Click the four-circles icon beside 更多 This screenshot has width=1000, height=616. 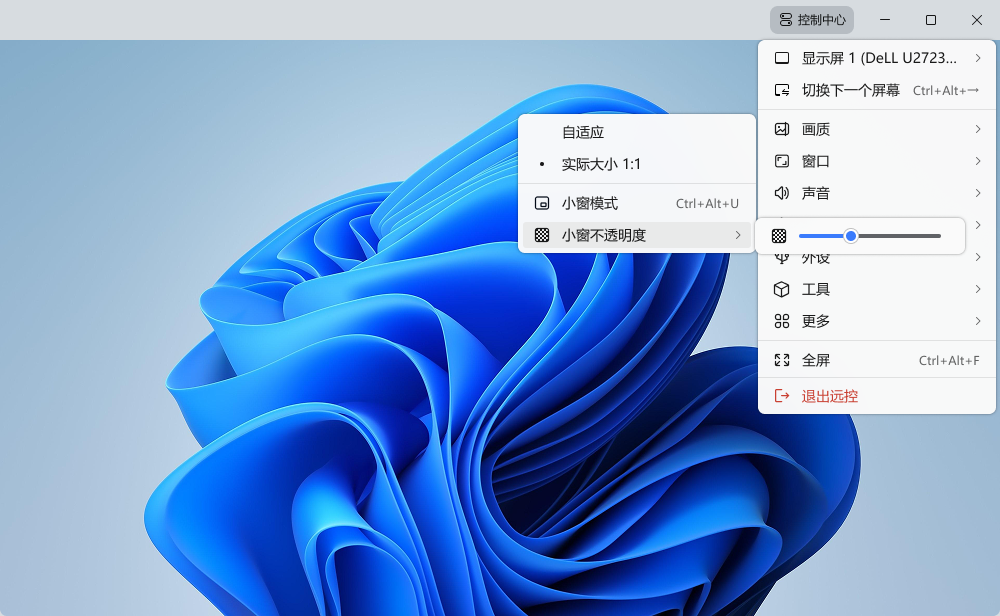click(782, 321)
